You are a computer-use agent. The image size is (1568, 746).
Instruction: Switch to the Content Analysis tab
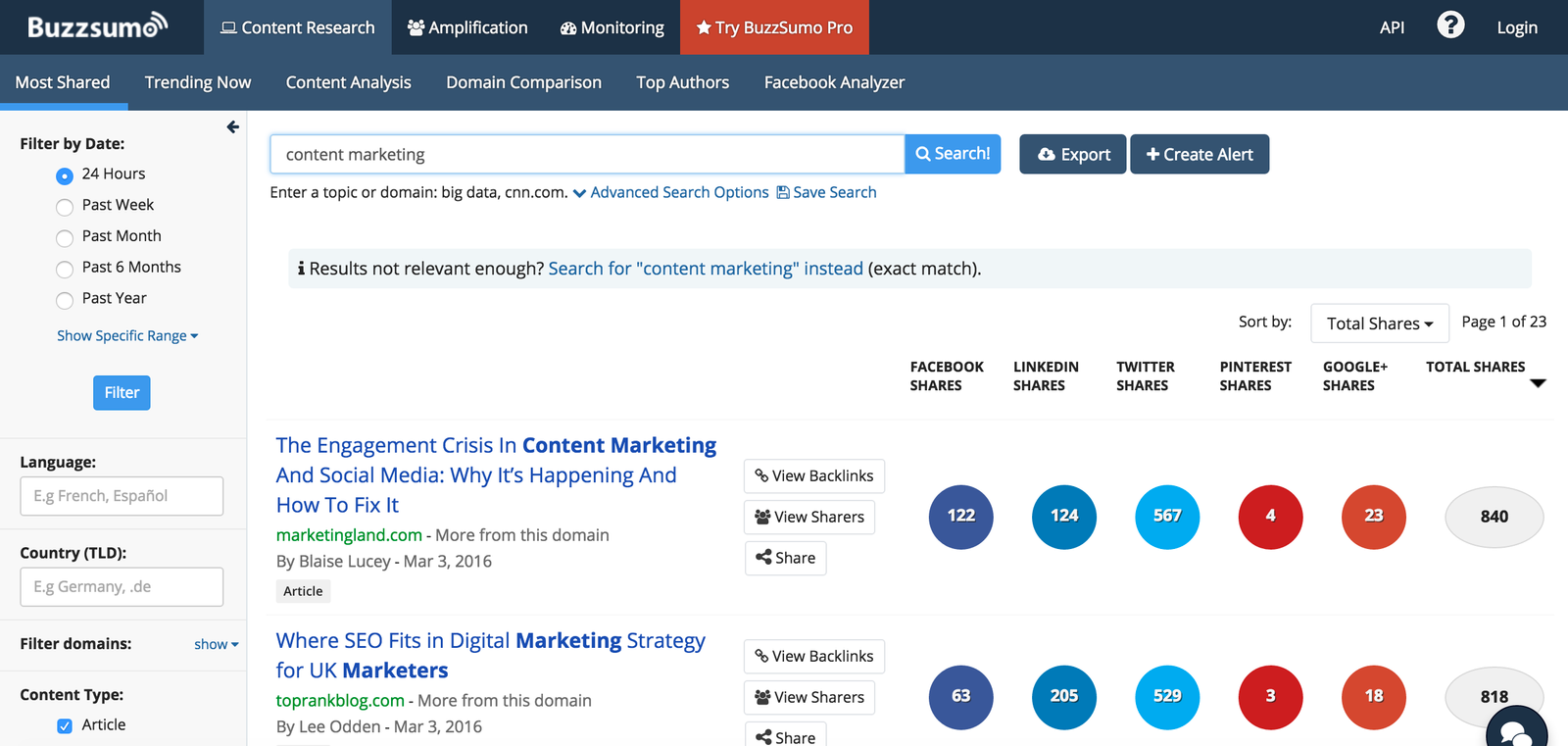pyautogui.click(x=349, y=82)
